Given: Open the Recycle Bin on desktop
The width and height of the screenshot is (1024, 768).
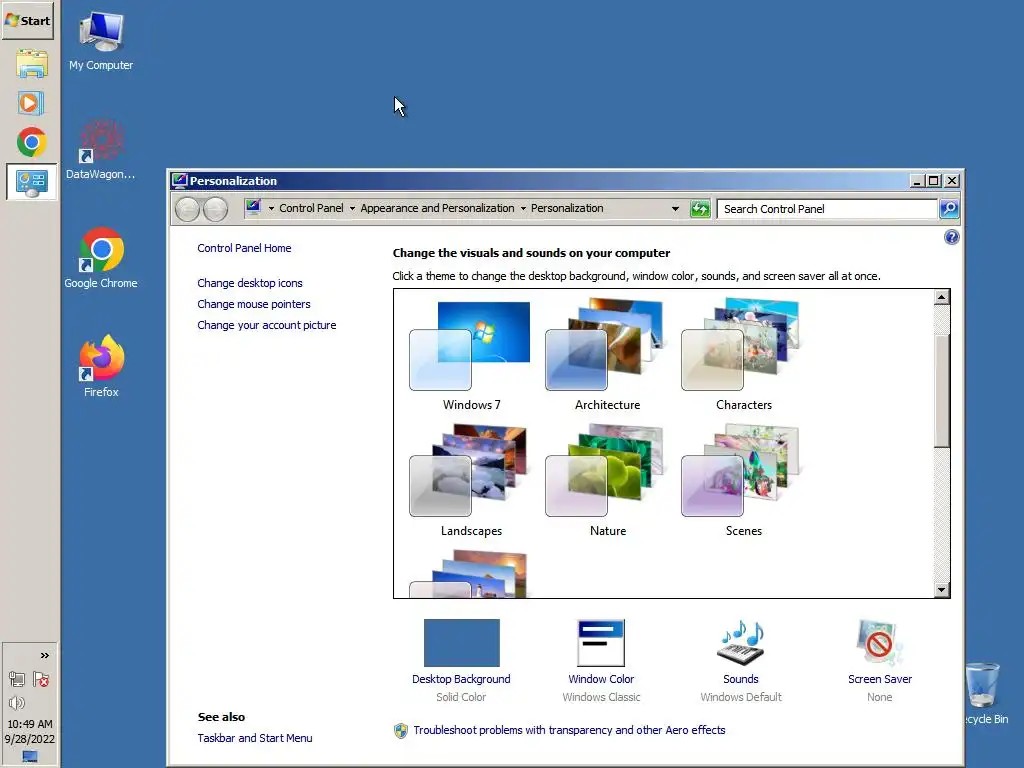Looking at the screenshot, I should (x=985, y=694).
